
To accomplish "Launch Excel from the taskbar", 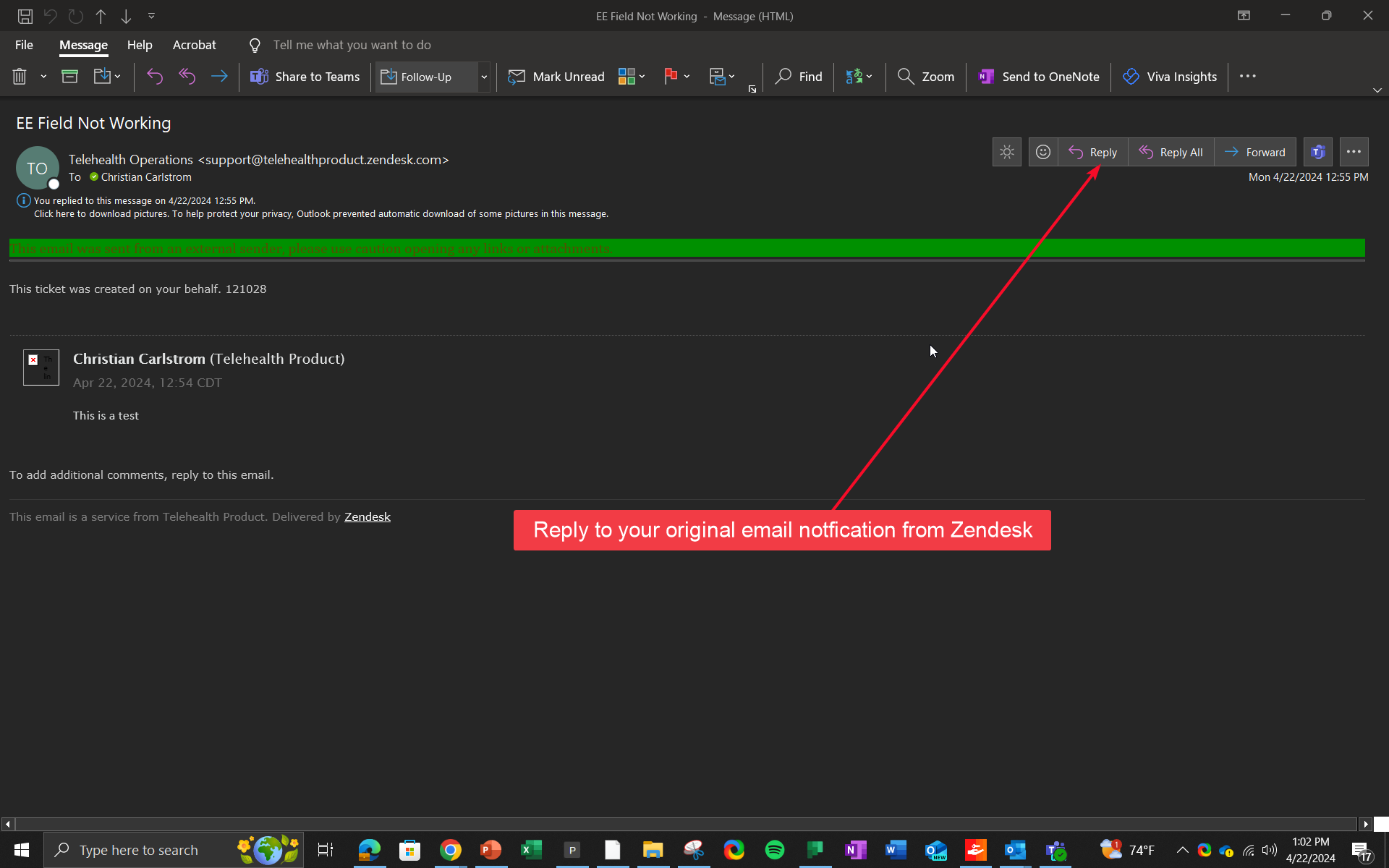I will coord(532,850).
